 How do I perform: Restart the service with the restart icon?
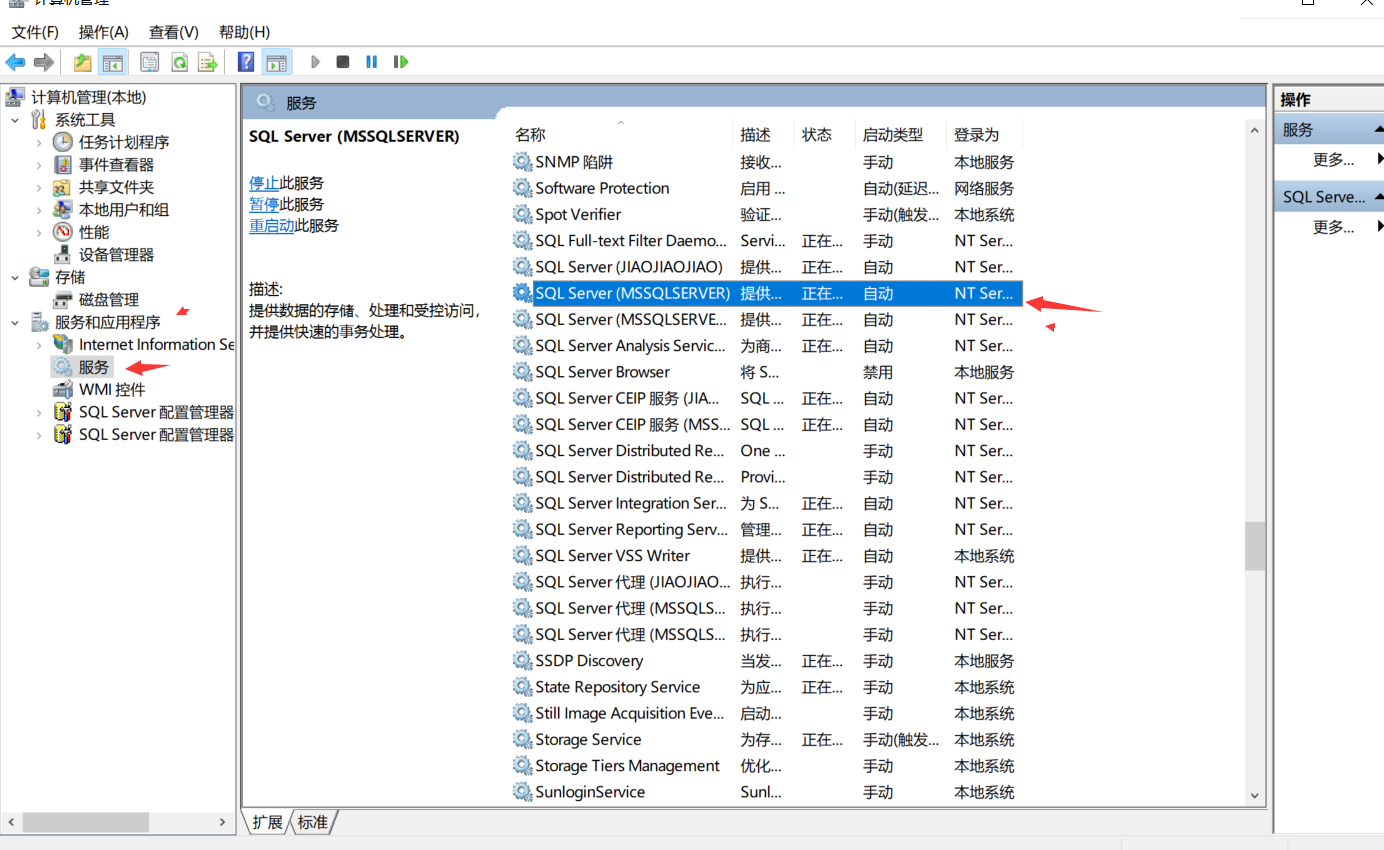coord(401,62)
